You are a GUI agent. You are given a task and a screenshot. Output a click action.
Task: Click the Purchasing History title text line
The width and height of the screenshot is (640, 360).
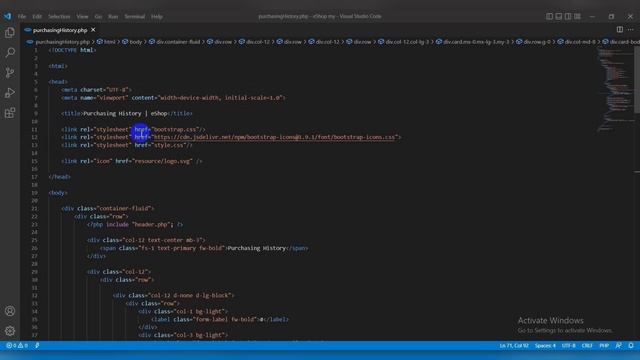tap(127, 113)
